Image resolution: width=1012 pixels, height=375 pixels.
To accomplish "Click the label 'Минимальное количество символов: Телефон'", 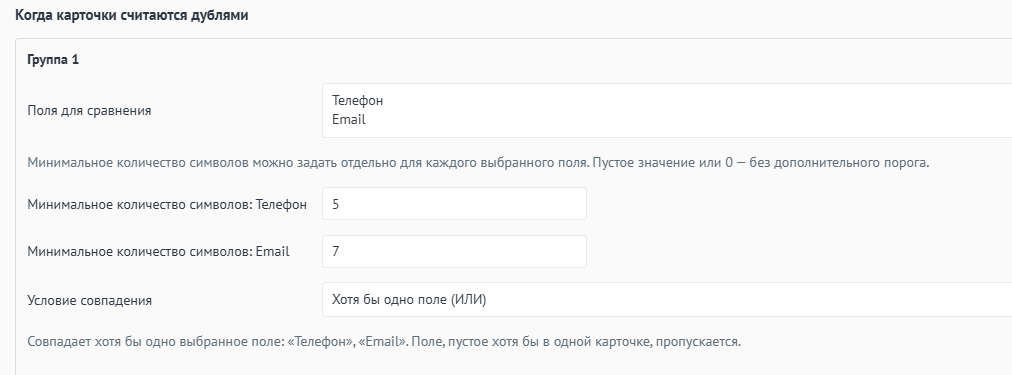I will [167, 205].
